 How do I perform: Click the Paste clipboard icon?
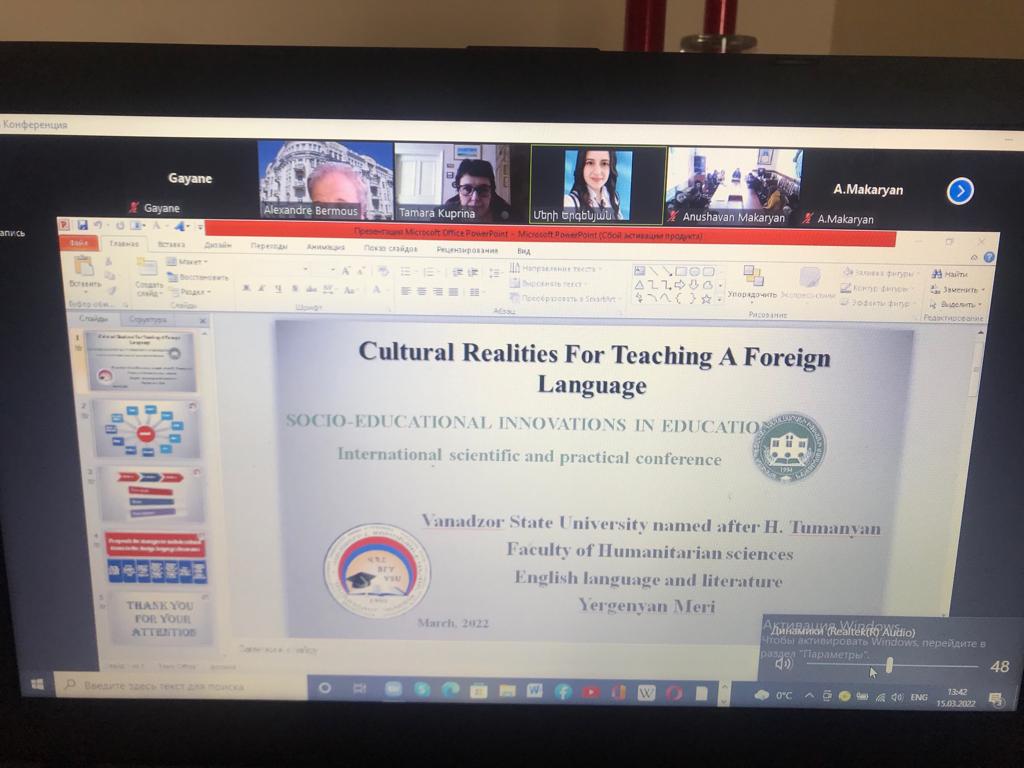pos(84,266)
